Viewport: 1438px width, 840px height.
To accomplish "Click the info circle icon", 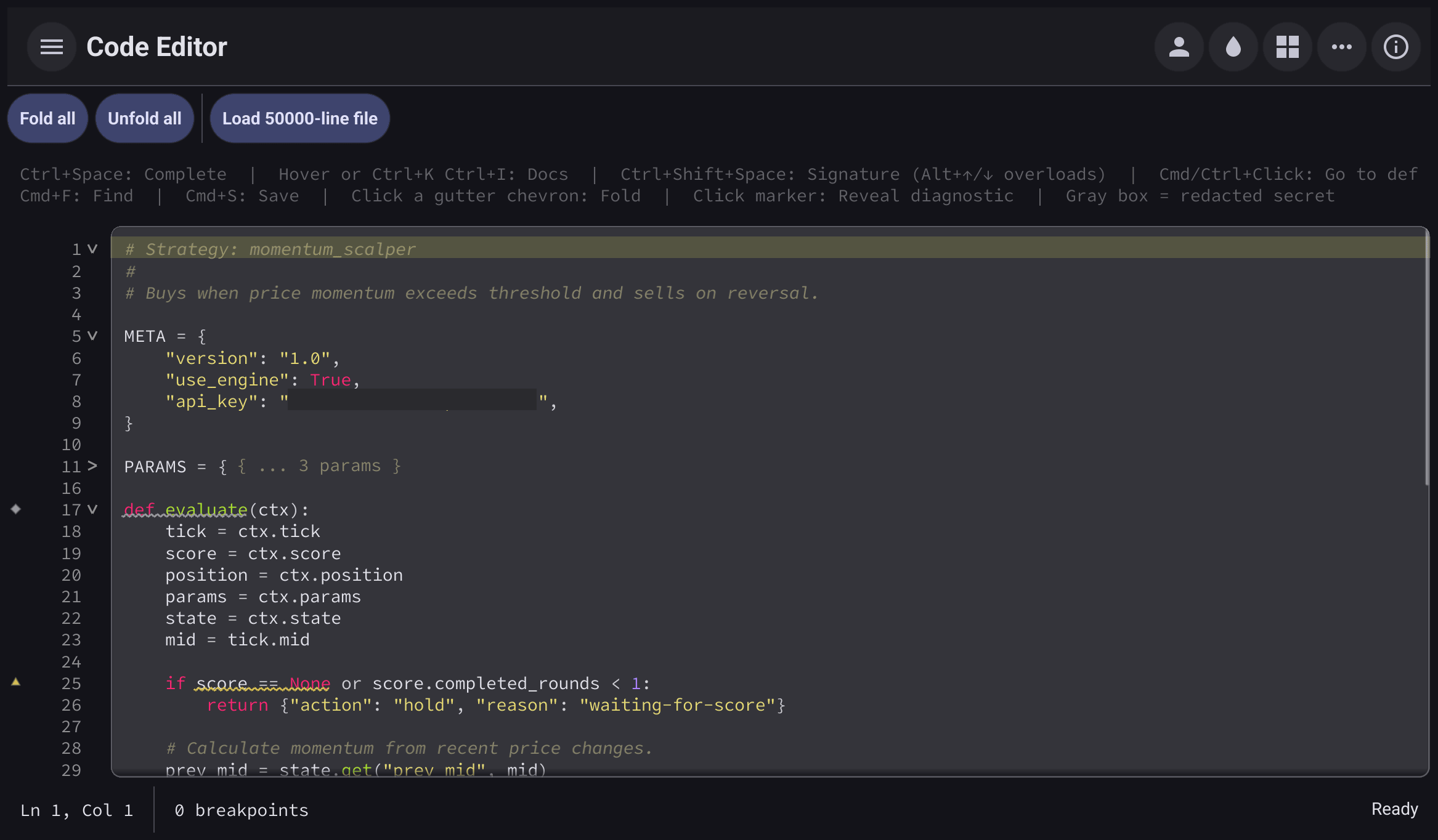I will click(1396, 47).
